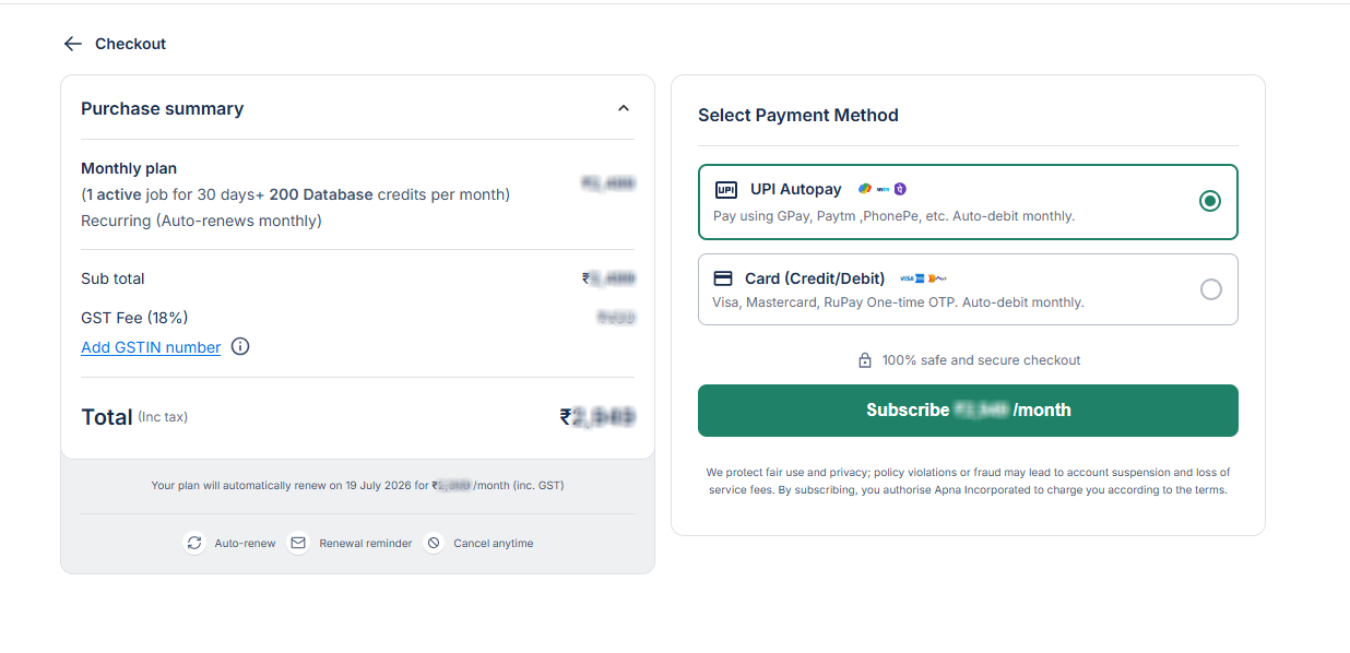Open the Add GSTIN number link

coord(151,347)
